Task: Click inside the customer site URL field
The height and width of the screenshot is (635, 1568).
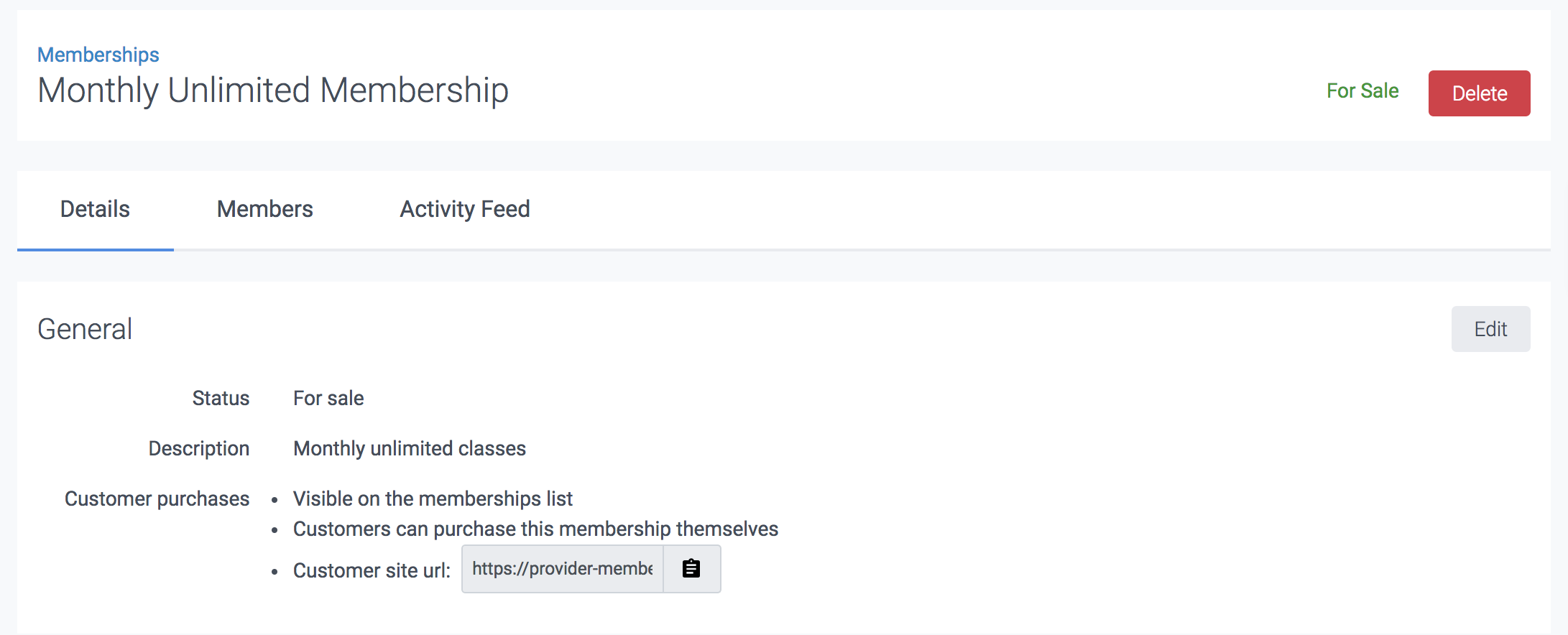Action: pyautogui.click(x=562, y=569)
